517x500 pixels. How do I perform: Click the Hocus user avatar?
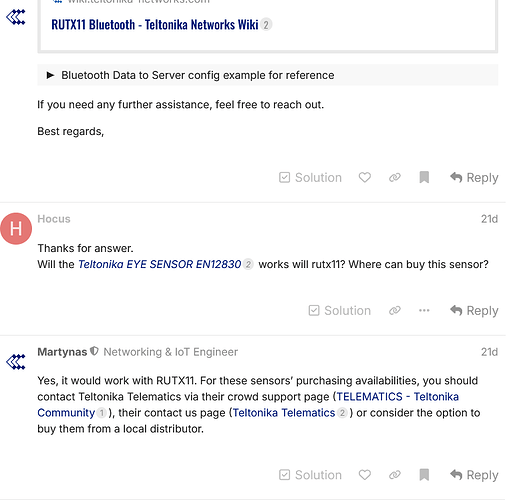click(x=16, y=229)
